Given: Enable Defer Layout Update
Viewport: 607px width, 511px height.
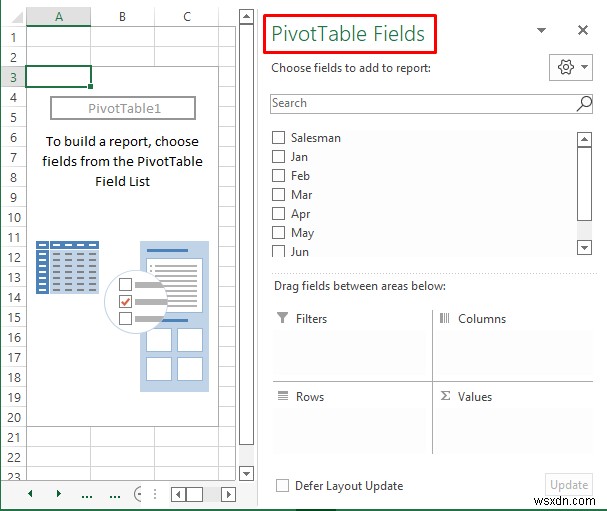Looking at the screenshot, I should click(x=282, y=485).
